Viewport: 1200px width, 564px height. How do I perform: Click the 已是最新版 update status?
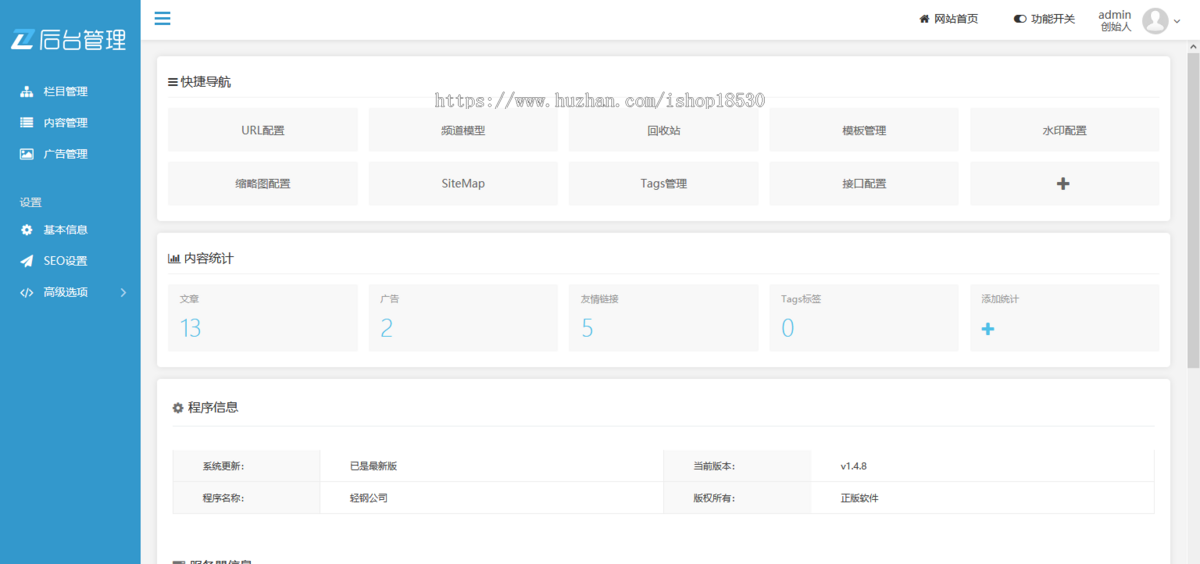(x=374, y=466)
